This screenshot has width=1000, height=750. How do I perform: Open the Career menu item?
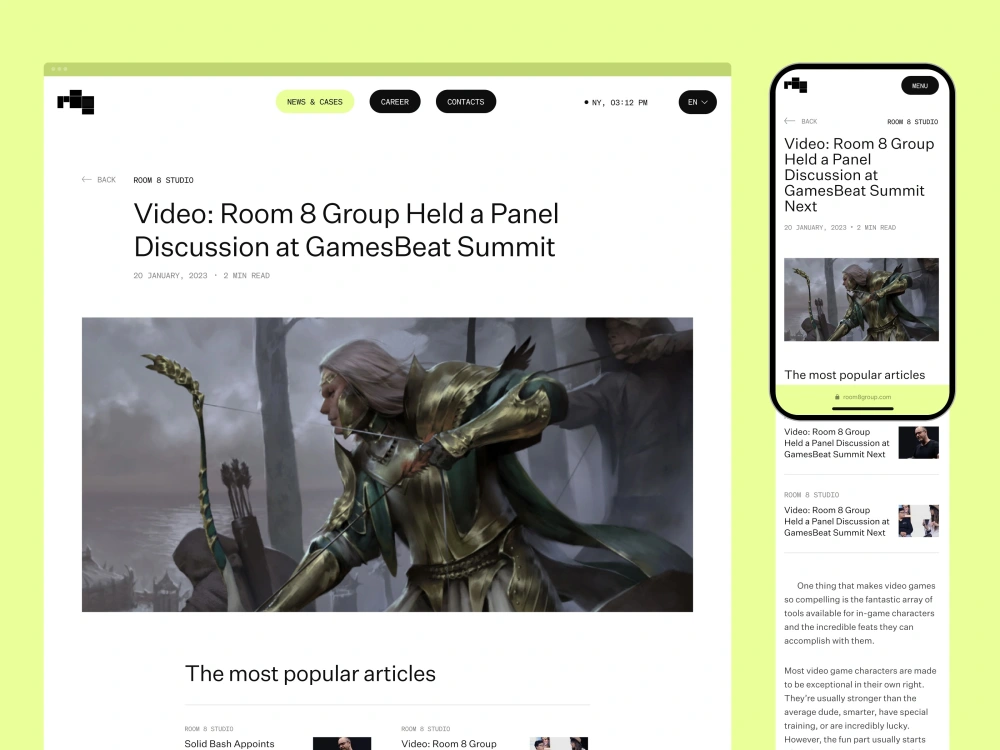[395, 102]
